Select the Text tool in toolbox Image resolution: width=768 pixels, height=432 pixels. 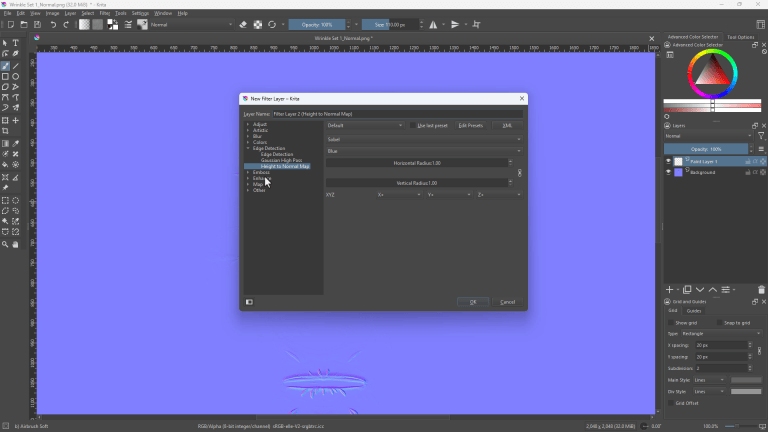[16, 43]
